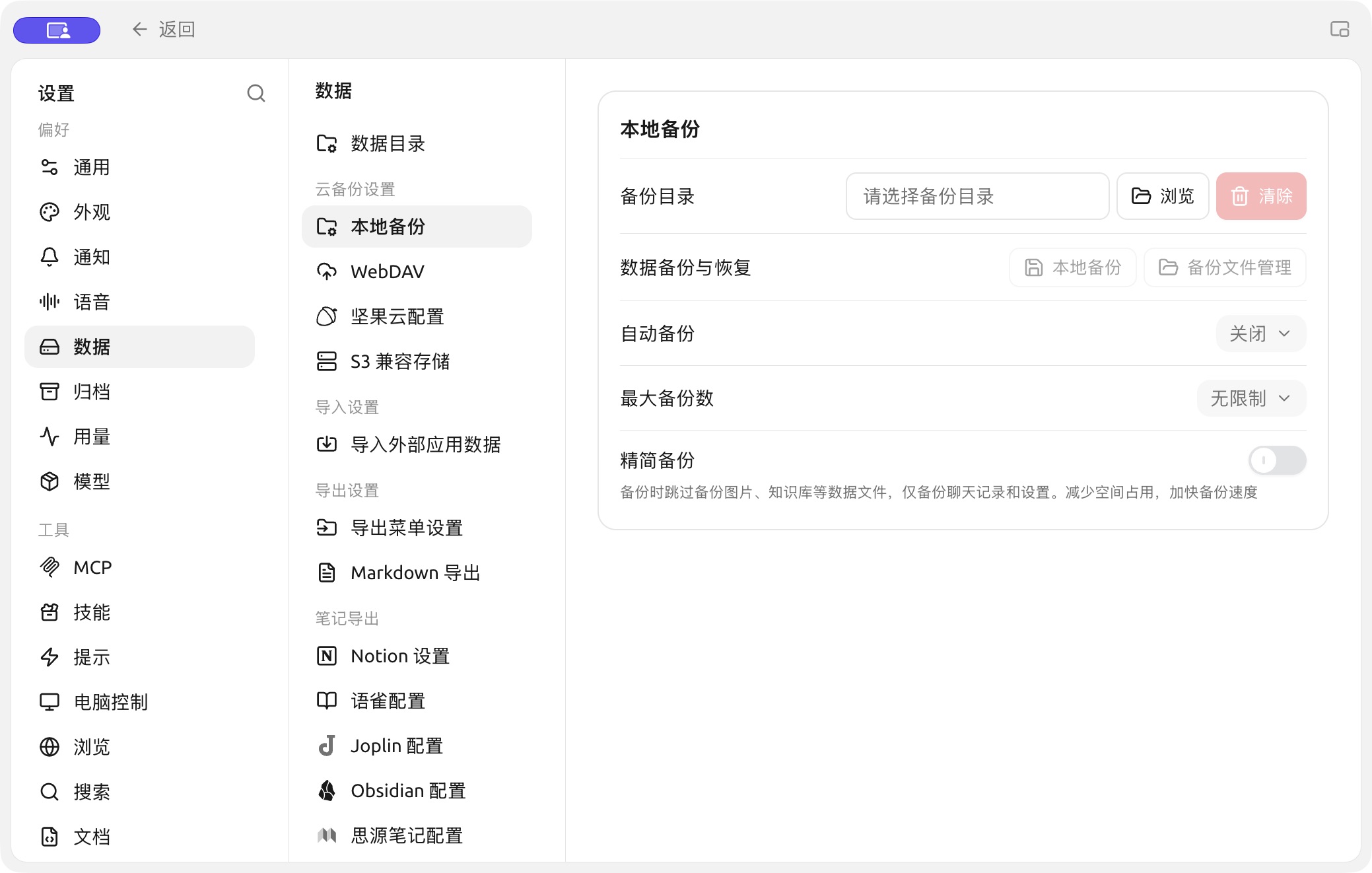
Task: Click the 坚果云配置 nut icon
Action: click(x=327, y=316)
